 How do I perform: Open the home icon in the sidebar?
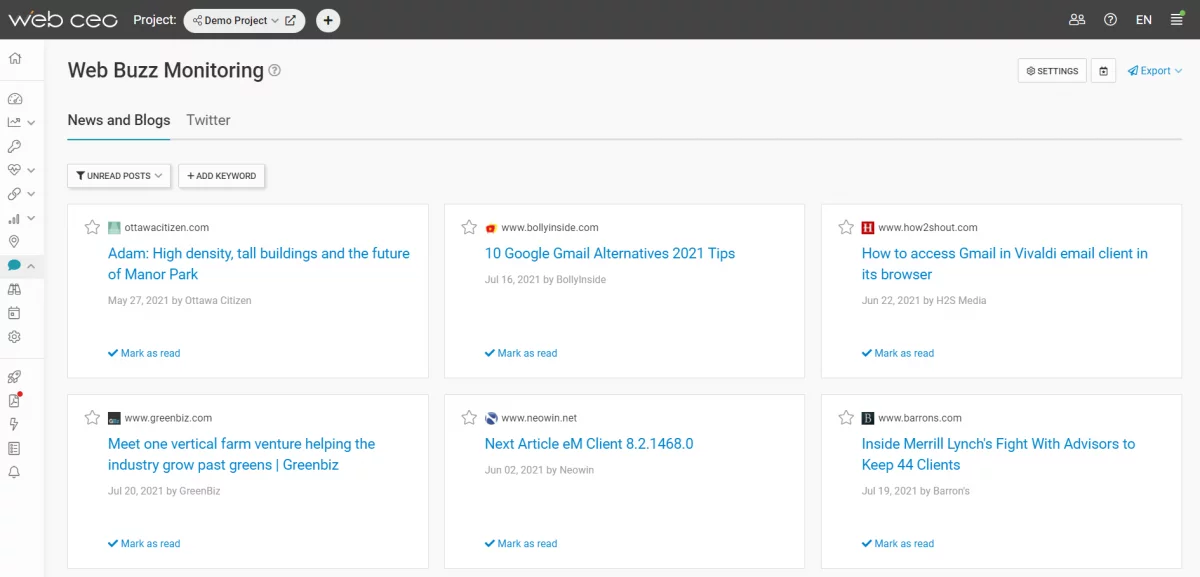(x=14, y=58)
